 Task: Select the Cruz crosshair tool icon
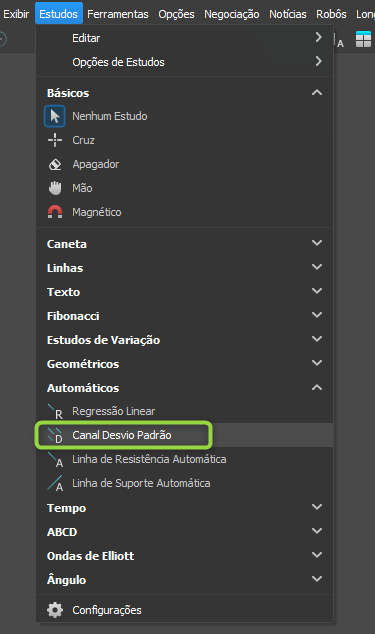[x=55, y=140]
